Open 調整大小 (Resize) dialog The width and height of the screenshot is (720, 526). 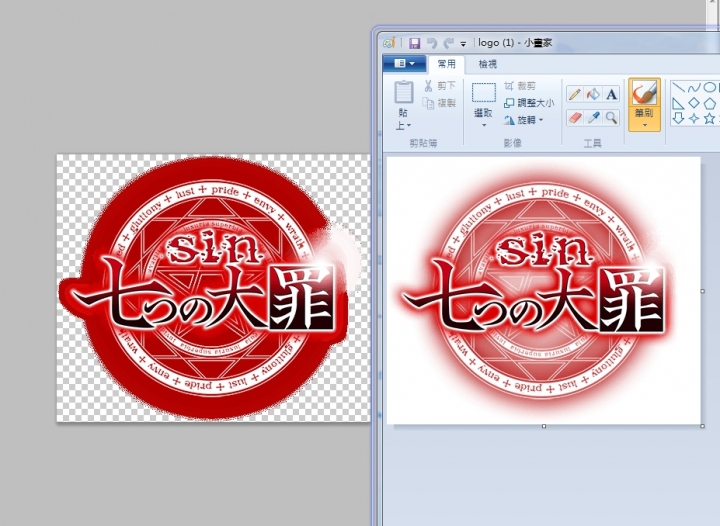pos(529,103)
